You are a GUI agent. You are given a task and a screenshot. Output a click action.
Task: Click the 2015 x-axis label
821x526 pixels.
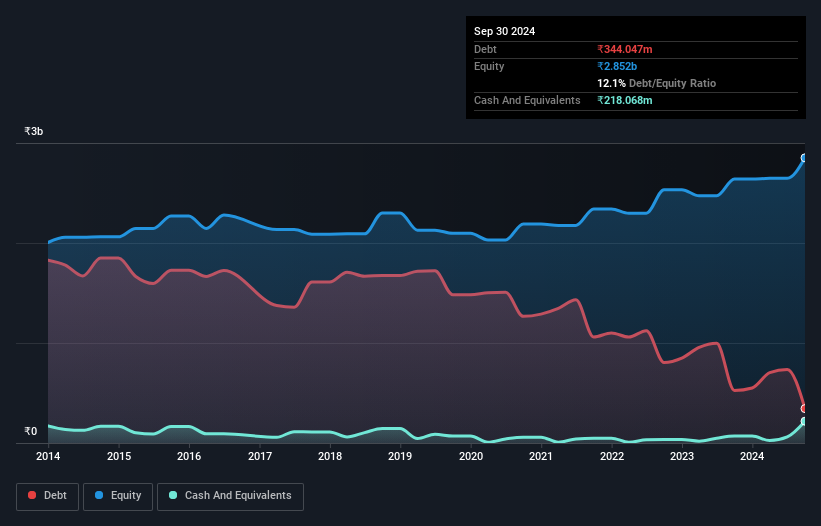point(119,456)
